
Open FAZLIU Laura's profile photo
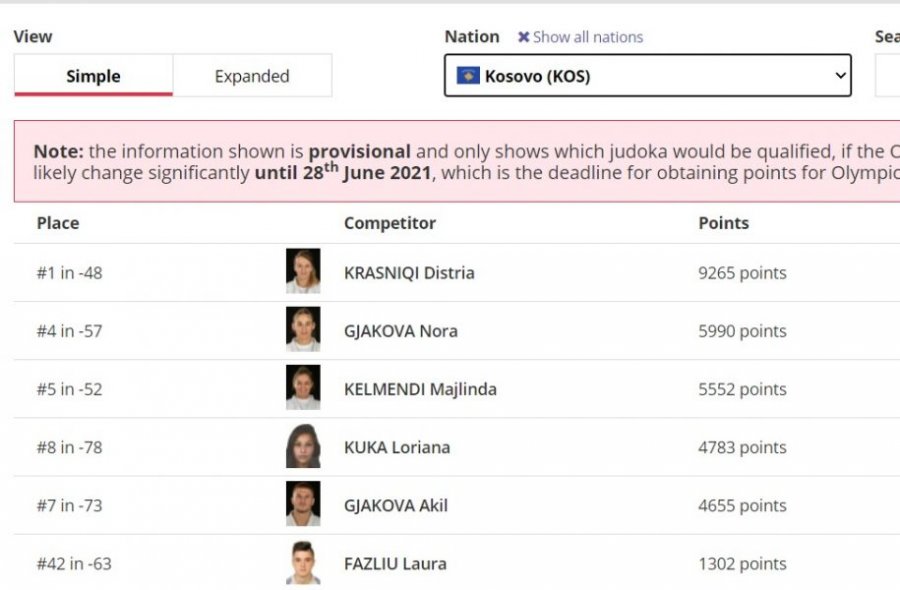(x=303, y=562)
